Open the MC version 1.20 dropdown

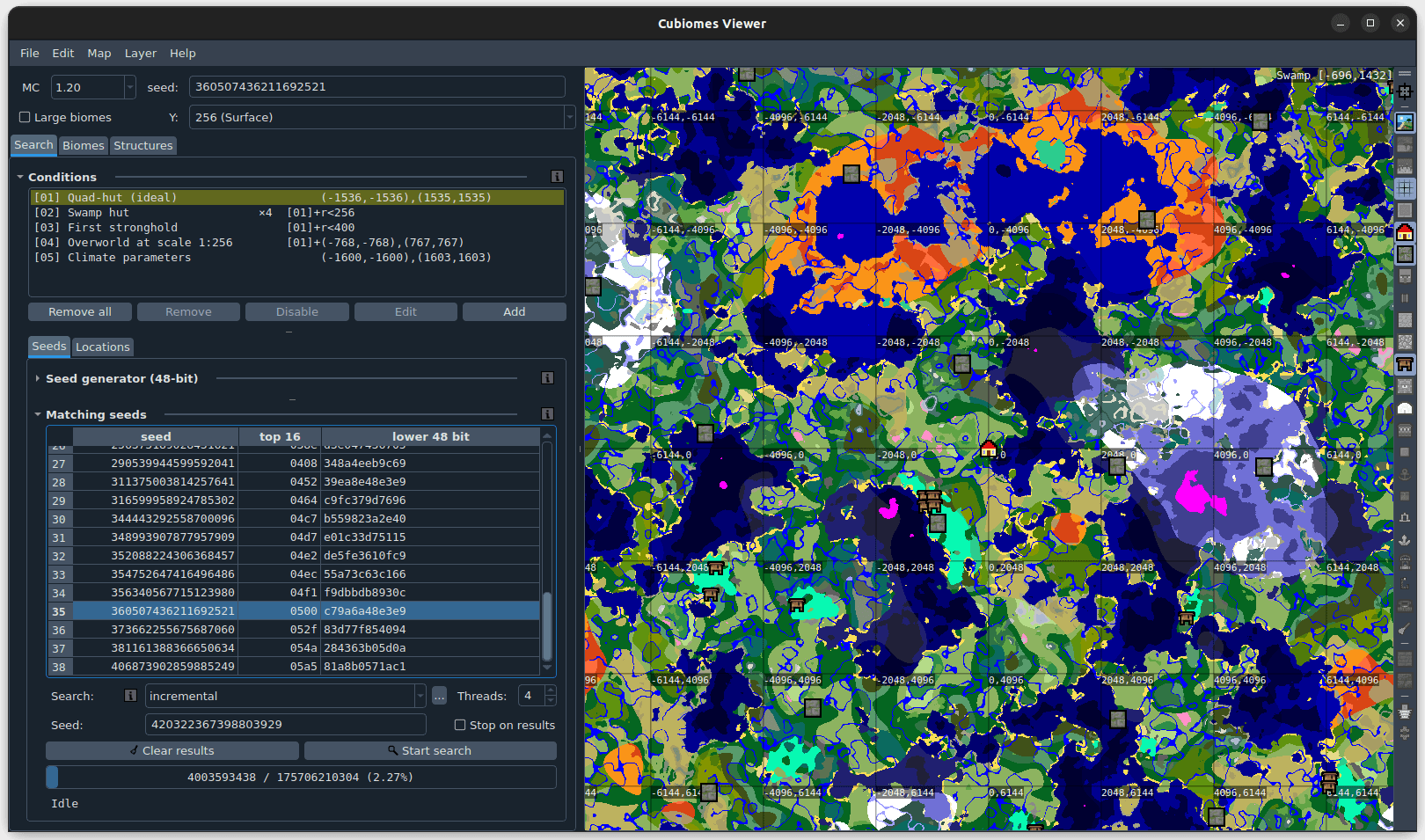pos(93,87)
